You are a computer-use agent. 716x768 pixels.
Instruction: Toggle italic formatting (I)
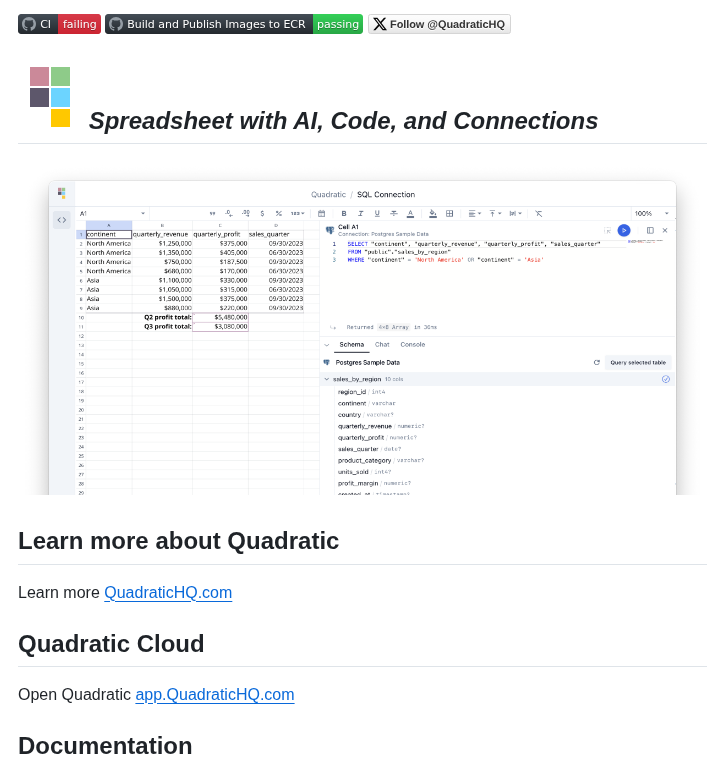tap(360, 214)
